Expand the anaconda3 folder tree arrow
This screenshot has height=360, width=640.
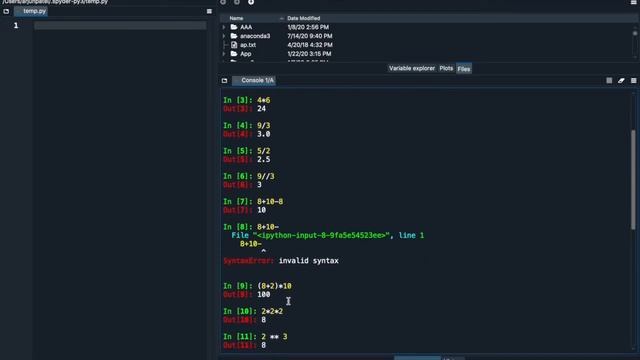[x=224, y=36]
